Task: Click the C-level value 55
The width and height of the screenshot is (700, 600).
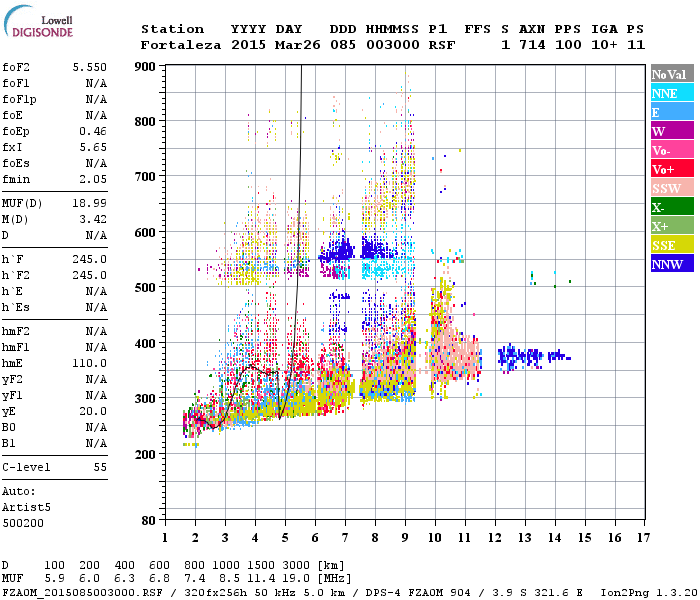Action: coord(100,467)
